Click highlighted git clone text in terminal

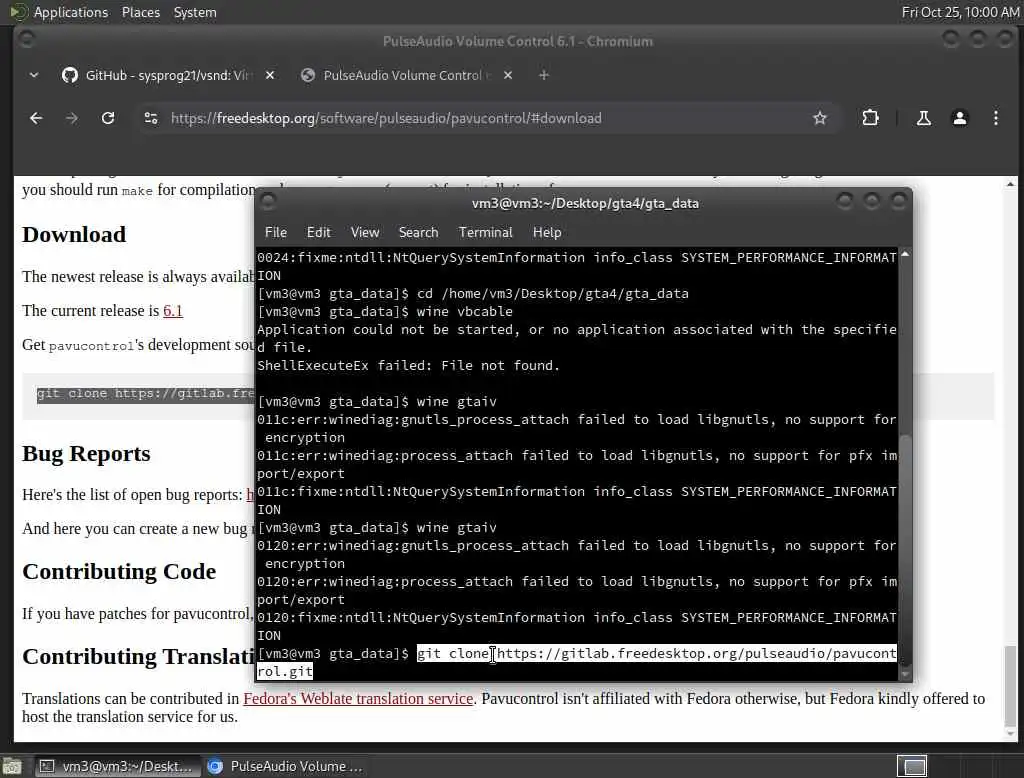click(x=656, y=654)
